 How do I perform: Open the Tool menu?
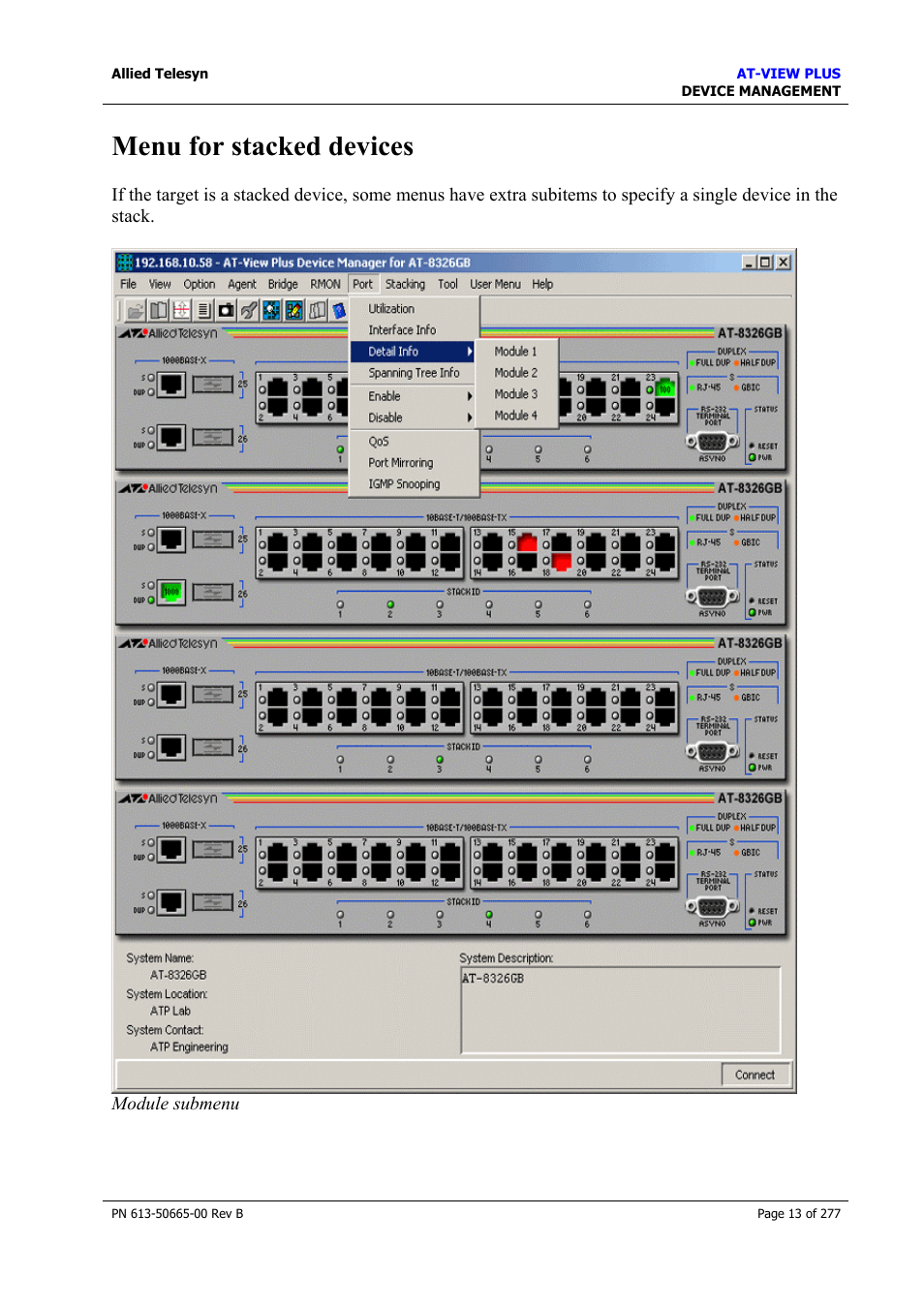(x=447, y=284)
